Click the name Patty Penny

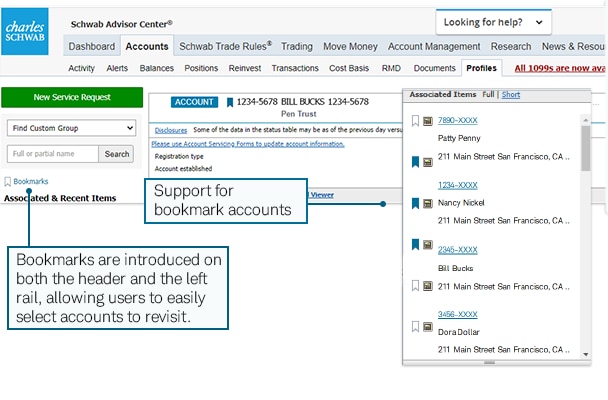click(x=459, y=138)
